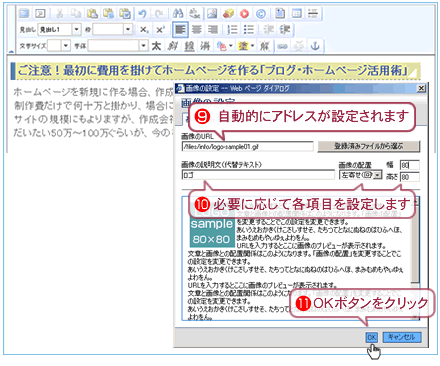This screenshot has width=440, height=366.
Task: Click the heading ご注意！最初に費用を掛けて
Action: click(212, 71)
